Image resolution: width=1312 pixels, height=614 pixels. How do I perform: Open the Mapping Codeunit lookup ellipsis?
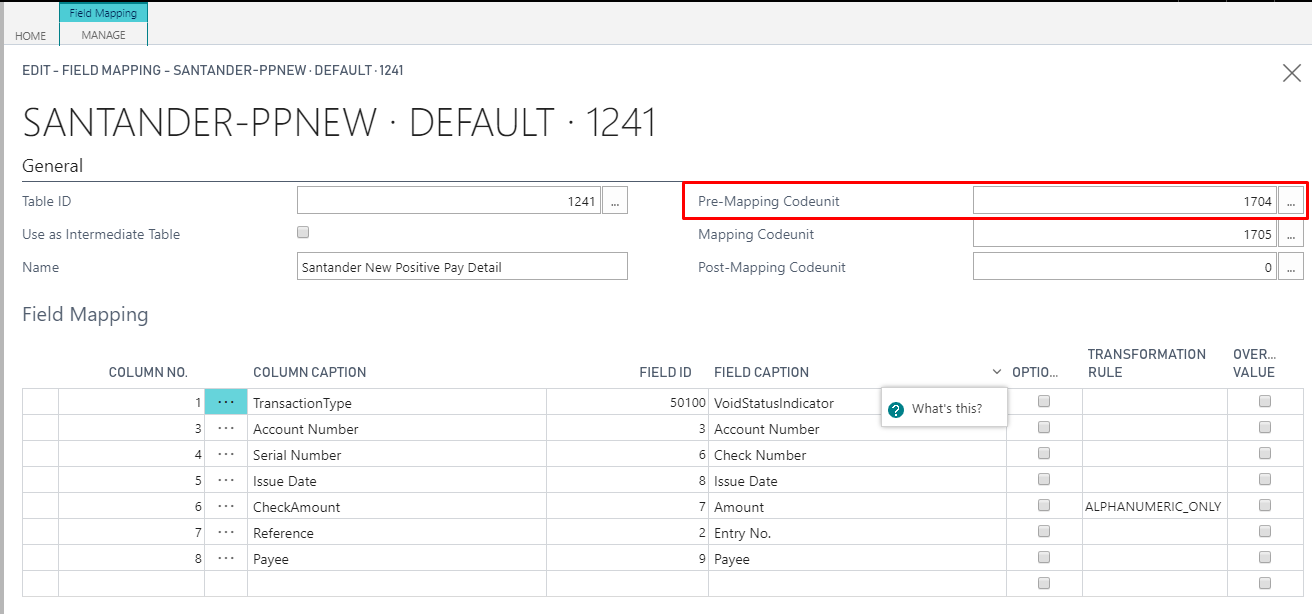coord(1291,235)
